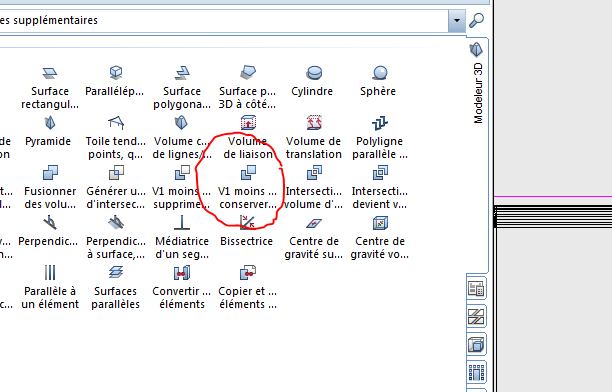Pick Intersection devient volume tool
The width and height of the screenshot is (612, 392).
click(380, 187)
